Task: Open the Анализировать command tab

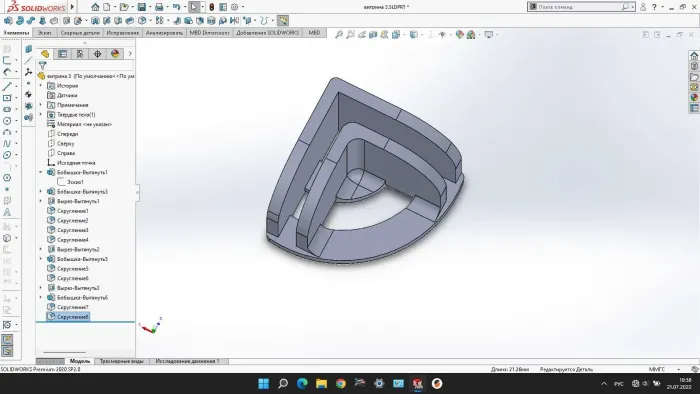Action: [164, 33]
